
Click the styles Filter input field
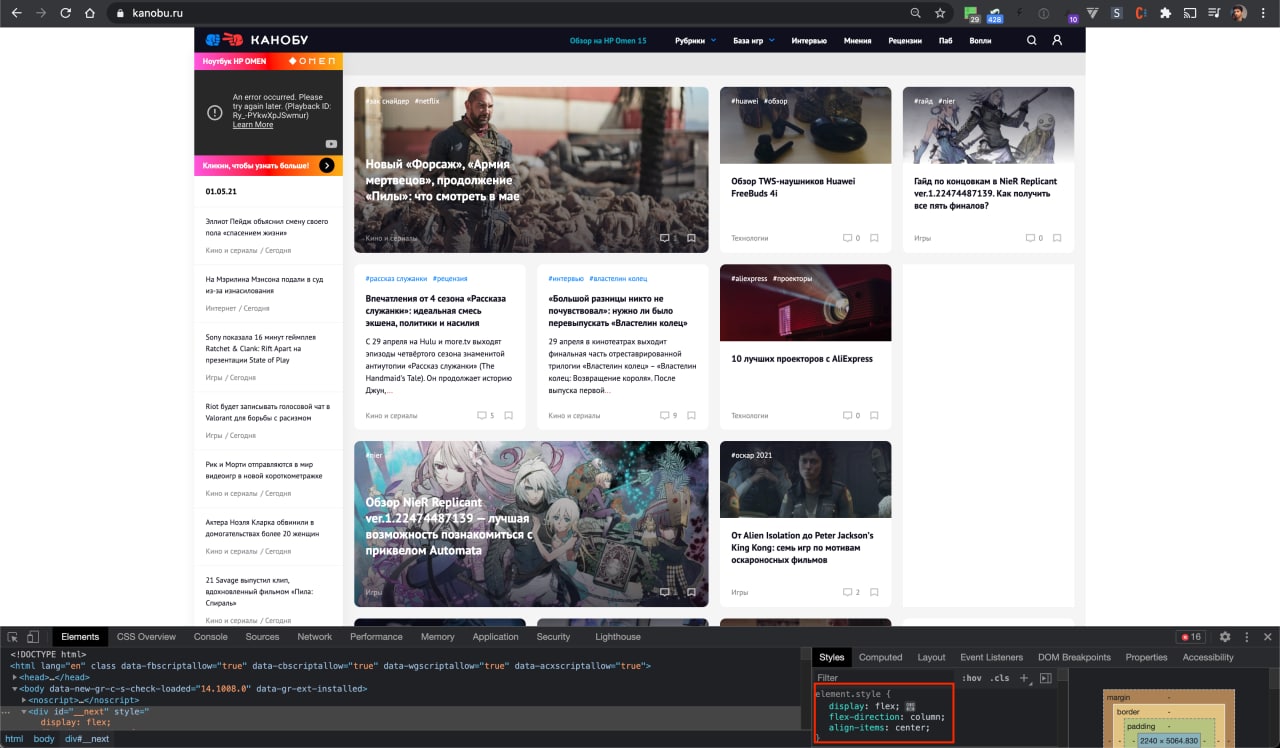[x=884, y=678]
